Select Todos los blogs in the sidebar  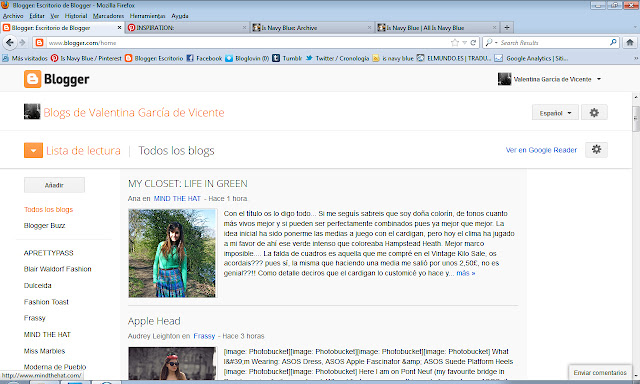pos(48,209)
